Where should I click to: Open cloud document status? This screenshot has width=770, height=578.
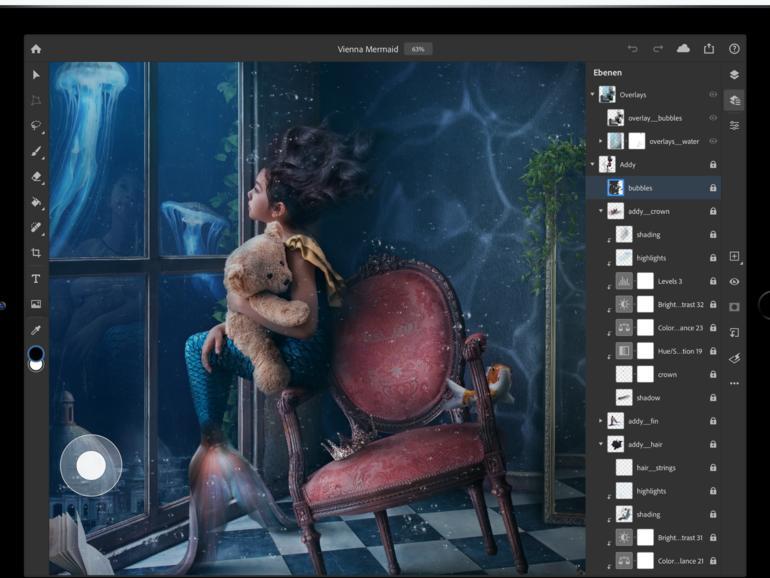pyautogui.click(x=683, y=49)
